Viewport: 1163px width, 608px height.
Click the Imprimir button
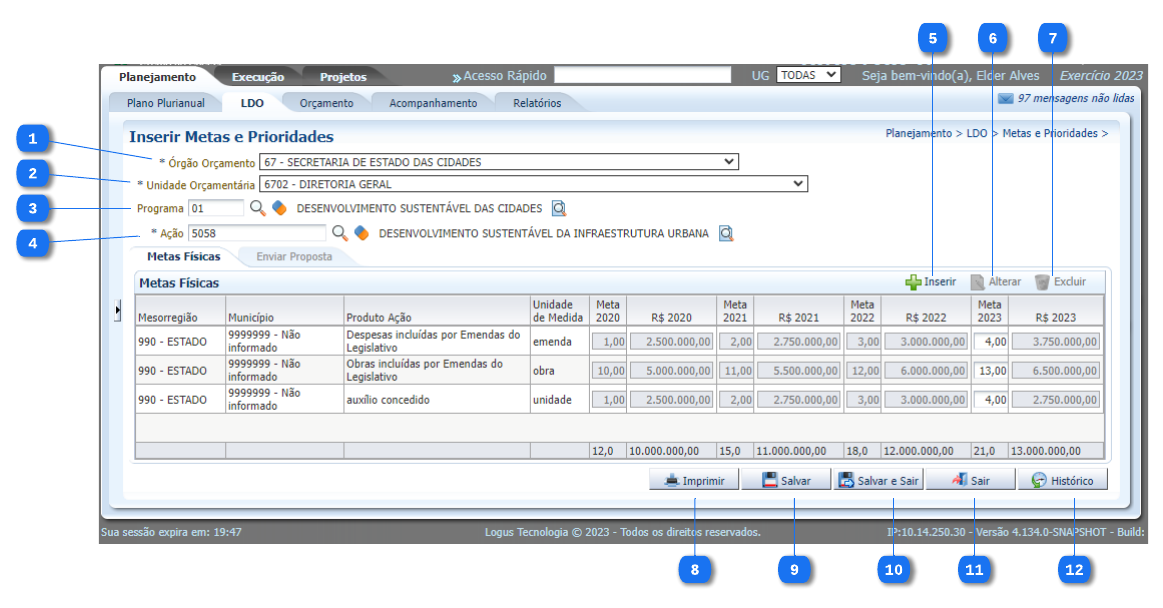694,481
